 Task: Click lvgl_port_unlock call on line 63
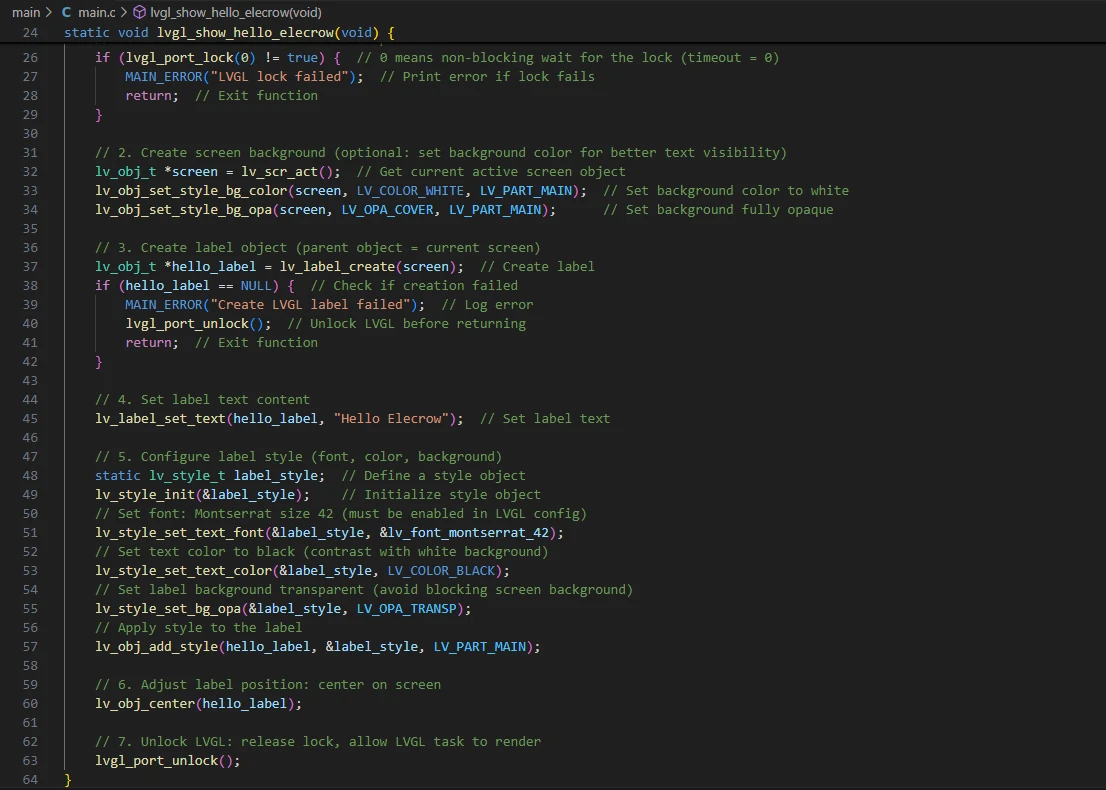click(x=156, y=761)
